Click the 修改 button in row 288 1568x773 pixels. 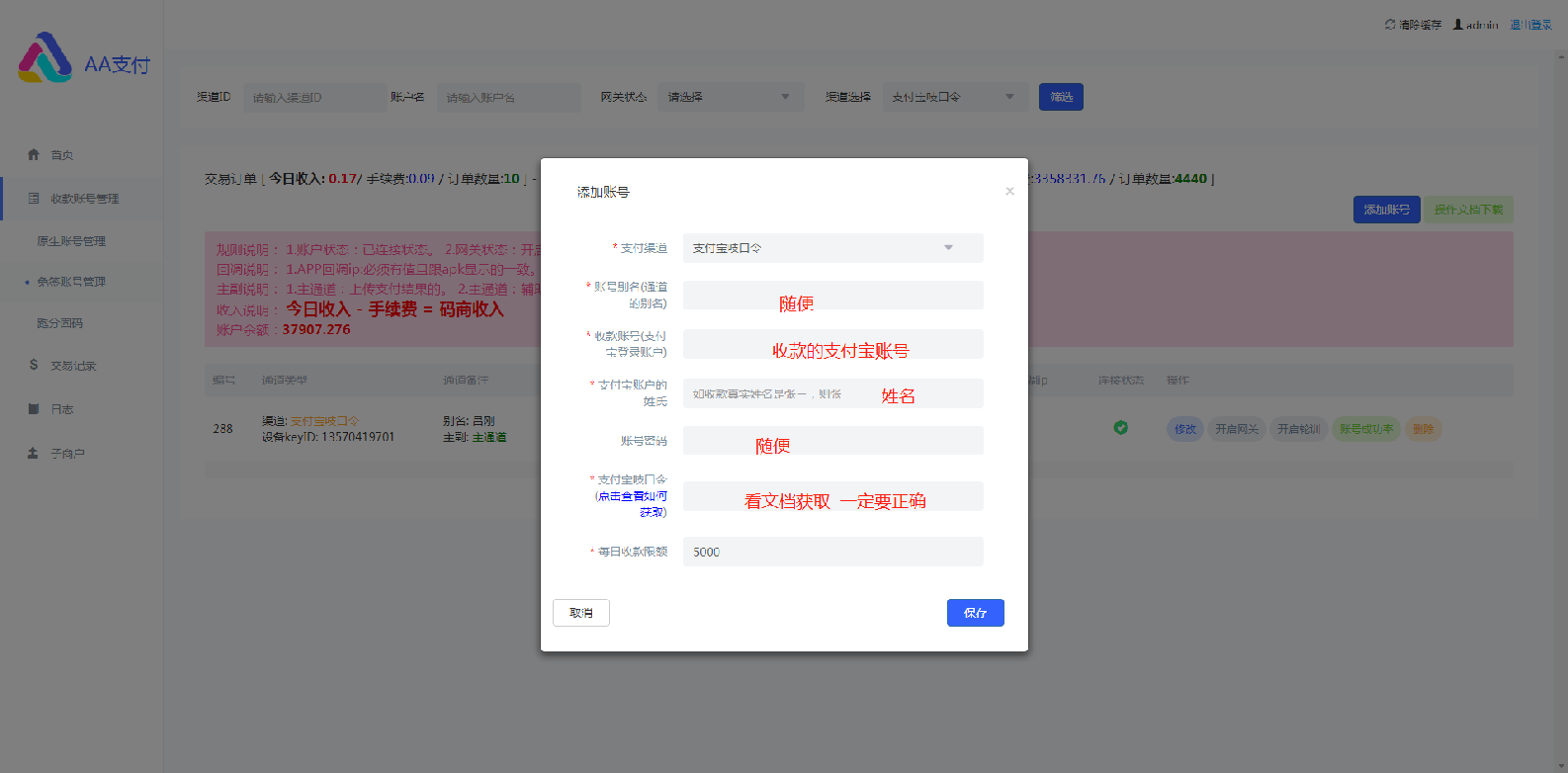(x=1185, y=429)
